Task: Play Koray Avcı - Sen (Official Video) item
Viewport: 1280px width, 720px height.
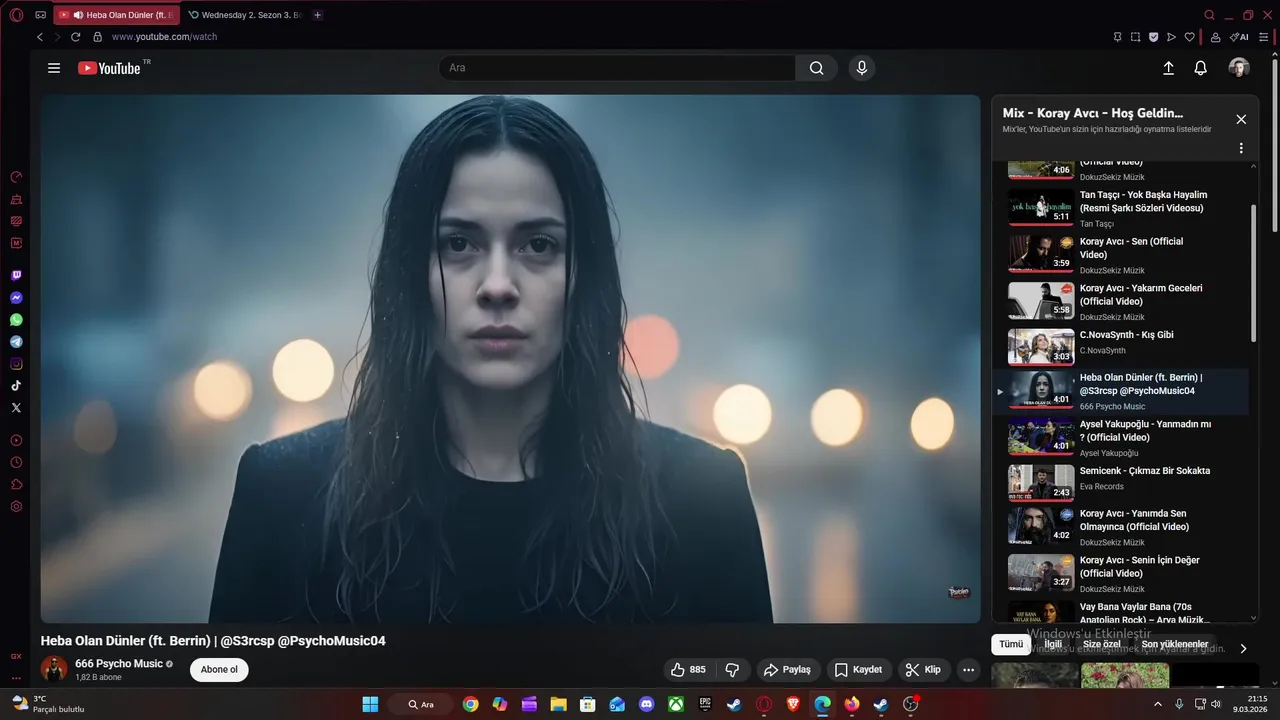Action: [x=1120, y=254]
